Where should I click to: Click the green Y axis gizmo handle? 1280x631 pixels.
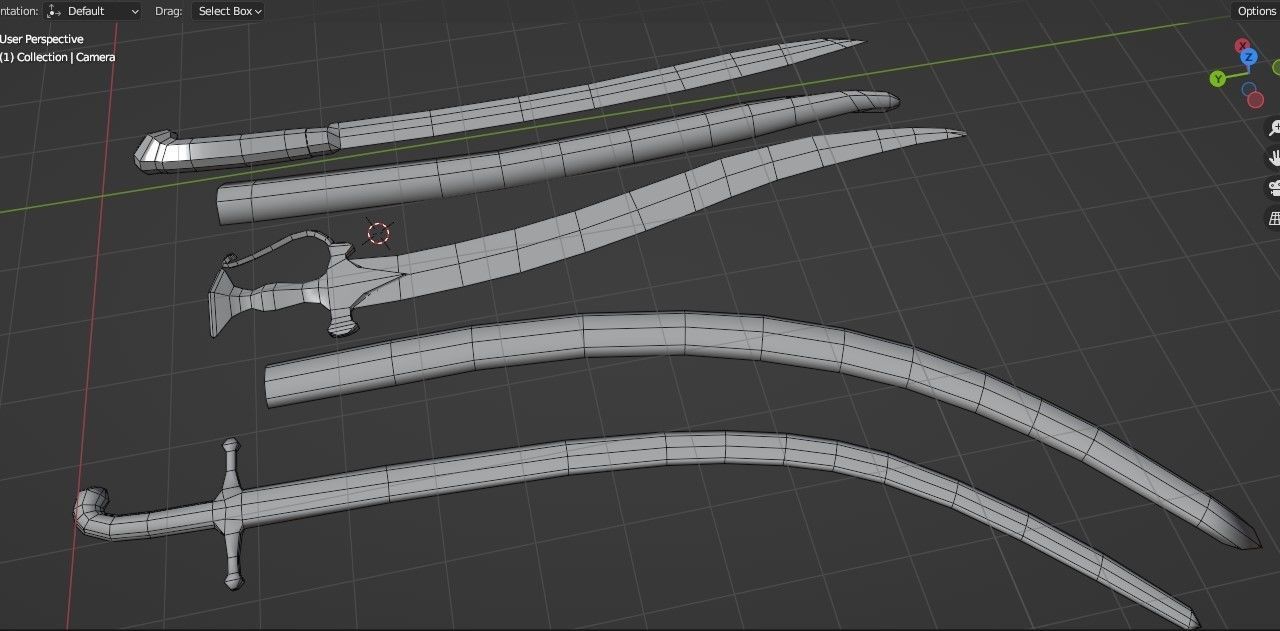tap(1217, 79)
